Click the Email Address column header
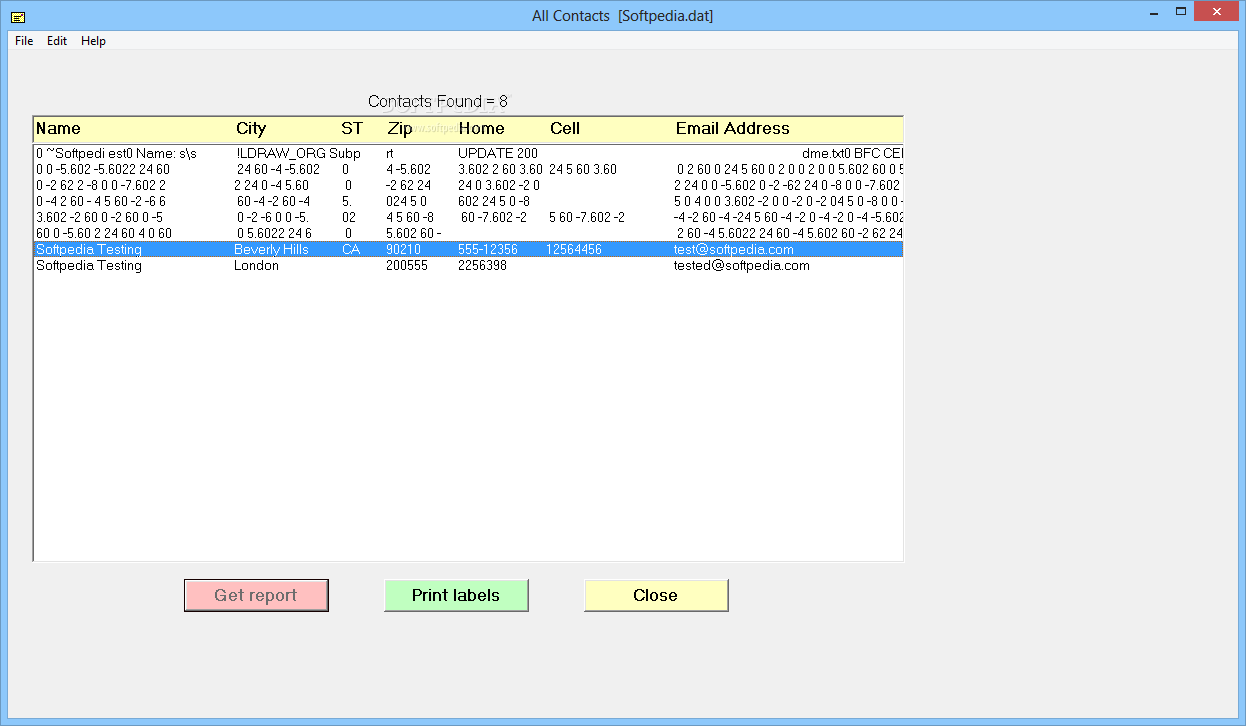 point(733,128)
